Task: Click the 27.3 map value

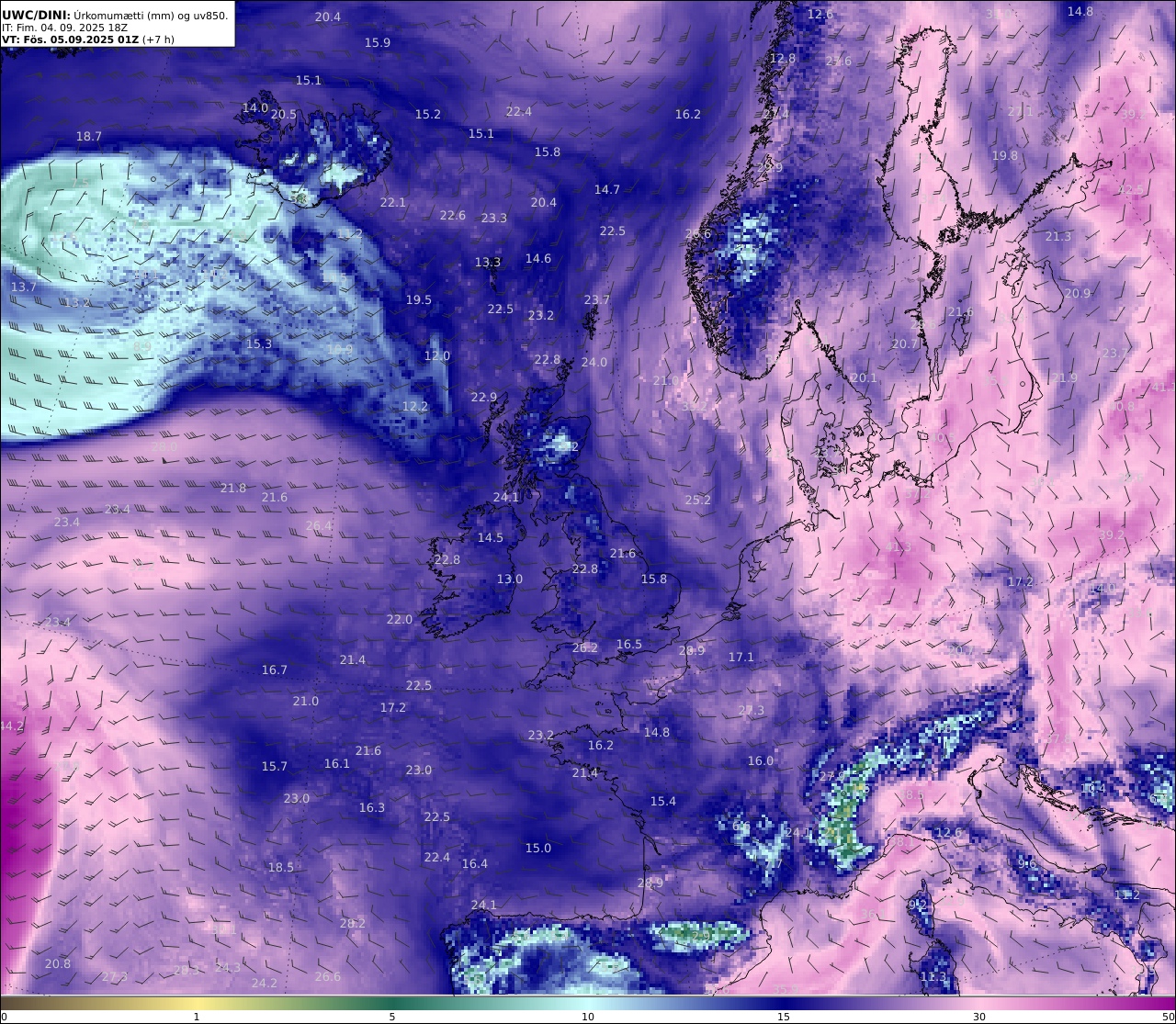Action: click(752, 711)
